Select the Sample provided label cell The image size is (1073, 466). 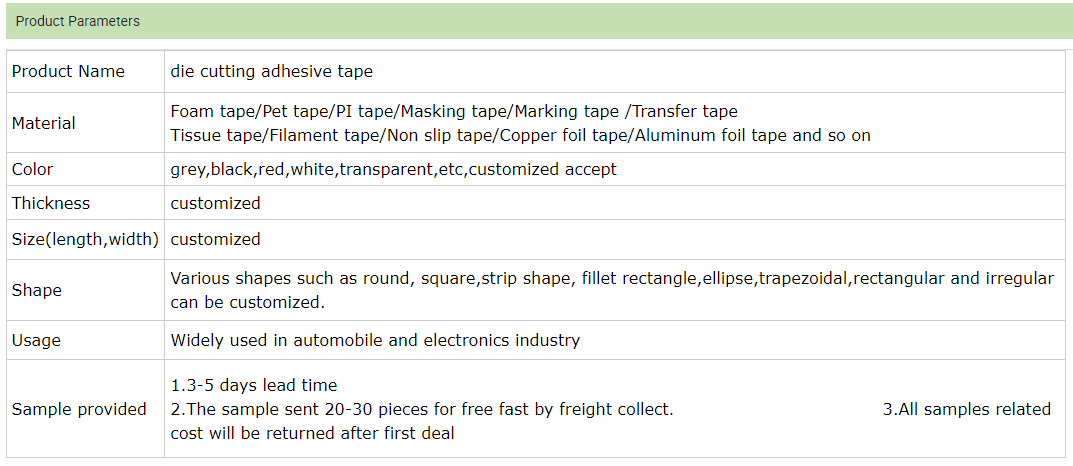(x=79, y=409)
